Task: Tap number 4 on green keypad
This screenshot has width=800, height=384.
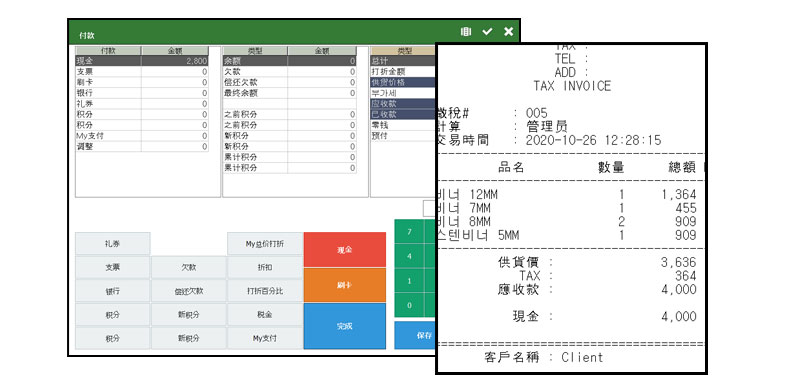Action: [409, 256]
